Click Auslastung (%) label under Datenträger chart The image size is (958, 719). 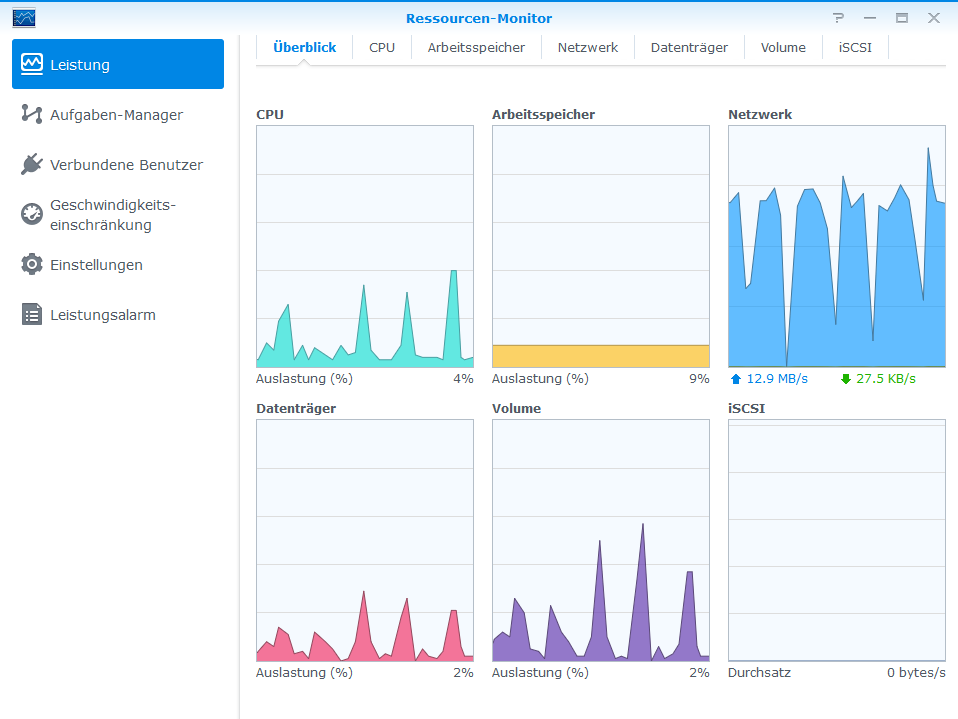click(x=304, y=673)
